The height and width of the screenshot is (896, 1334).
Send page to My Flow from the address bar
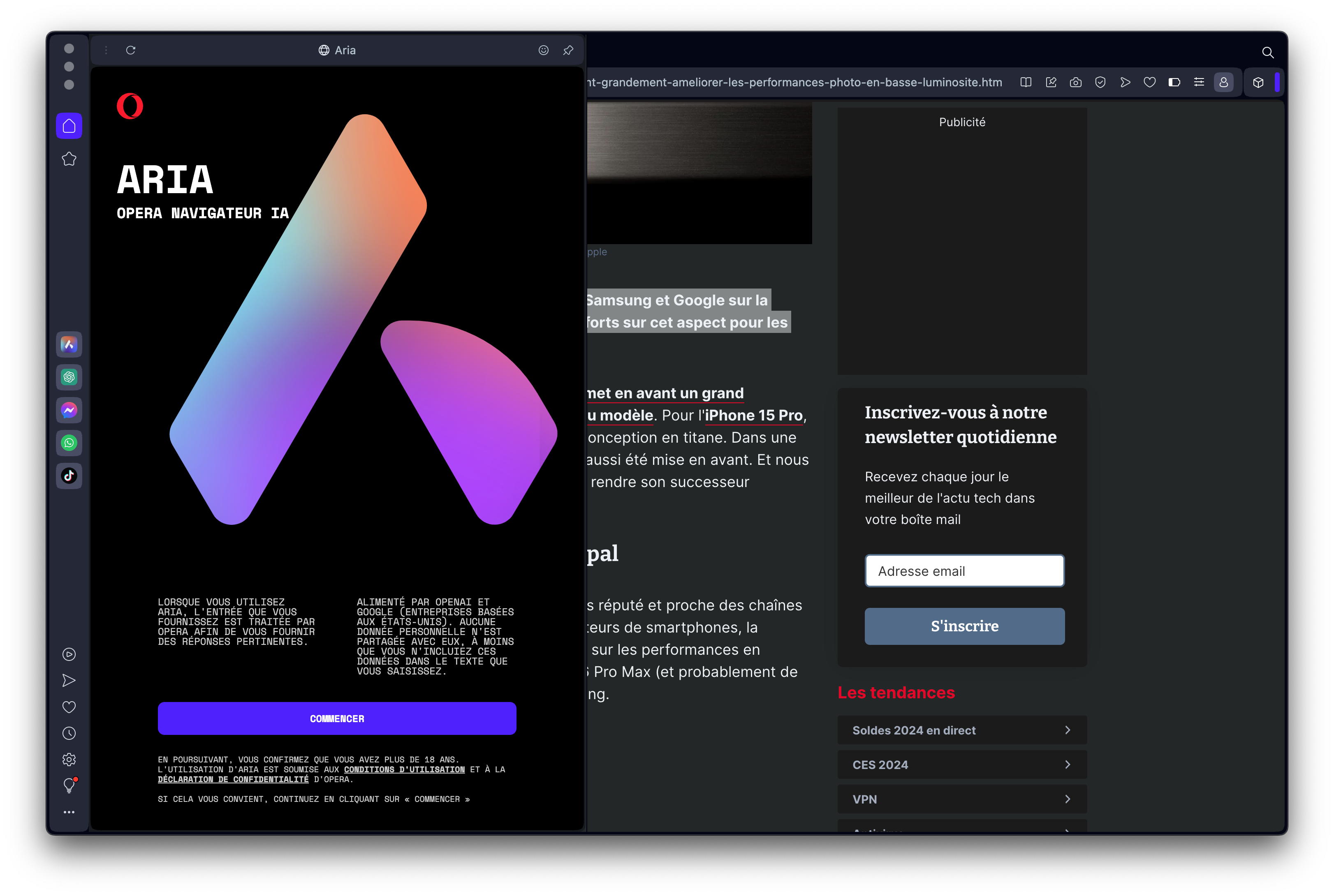[1125, 82]
